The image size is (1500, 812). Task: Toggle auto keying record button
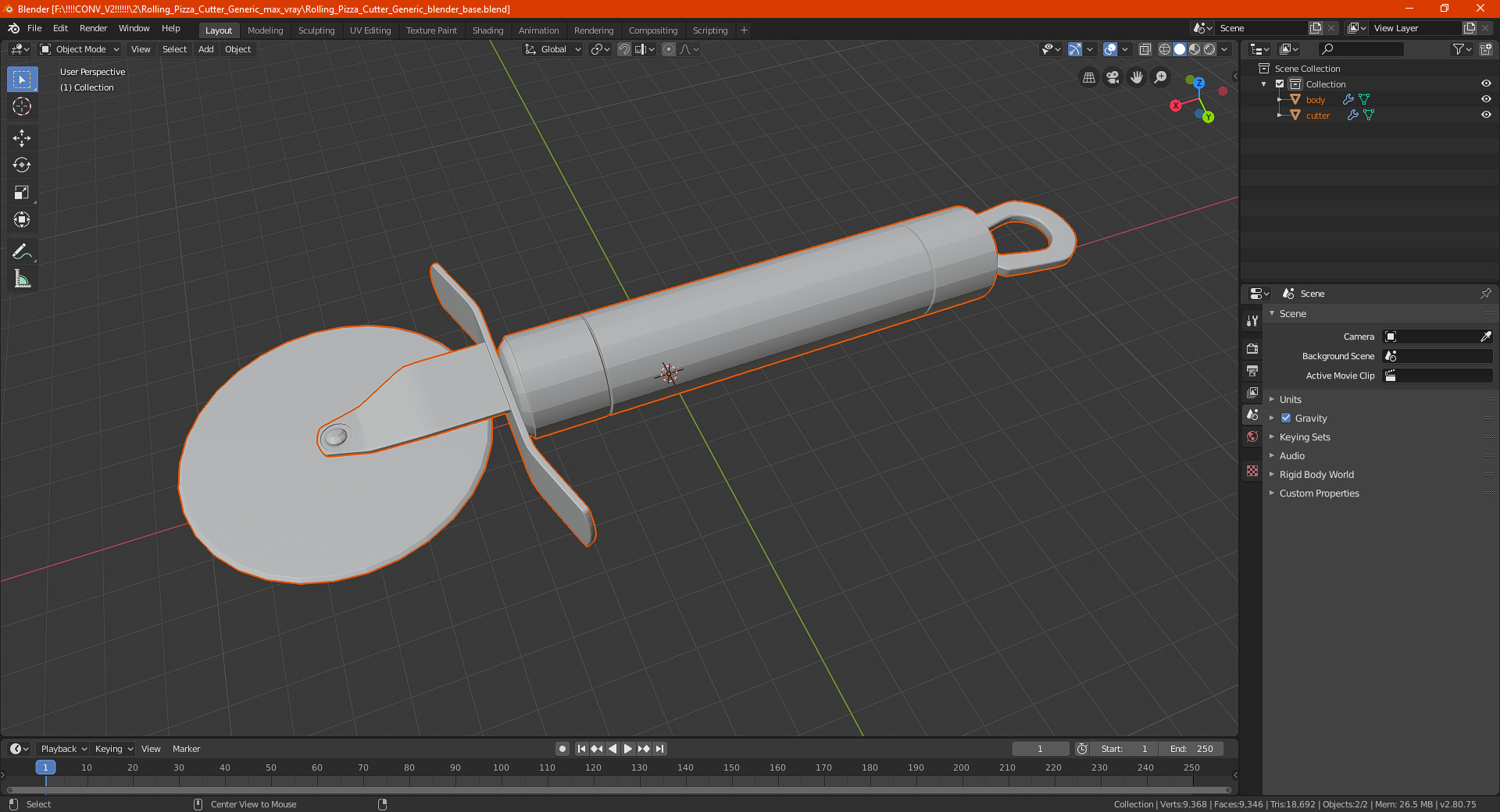(x=562, y=749)
